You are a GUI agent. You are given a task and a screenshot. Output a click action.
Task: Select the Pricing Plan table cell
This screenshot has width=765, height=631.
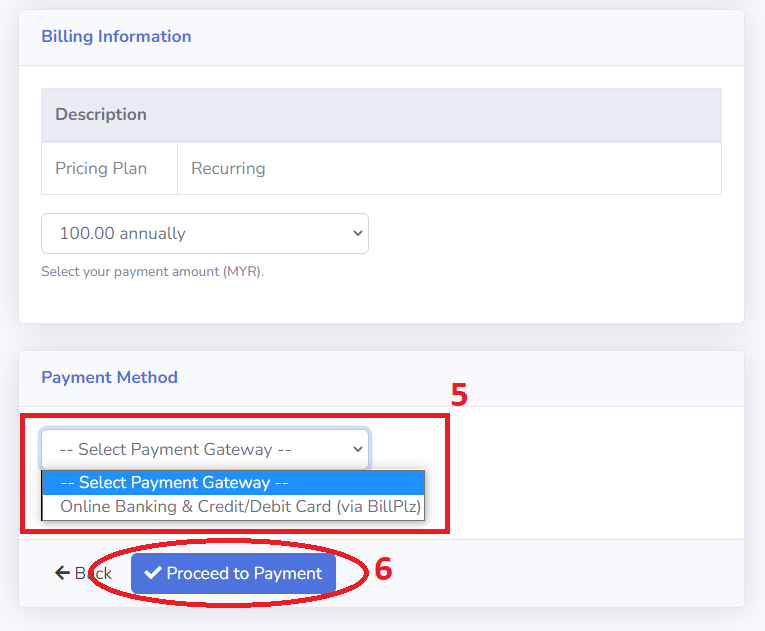point(109,168)
